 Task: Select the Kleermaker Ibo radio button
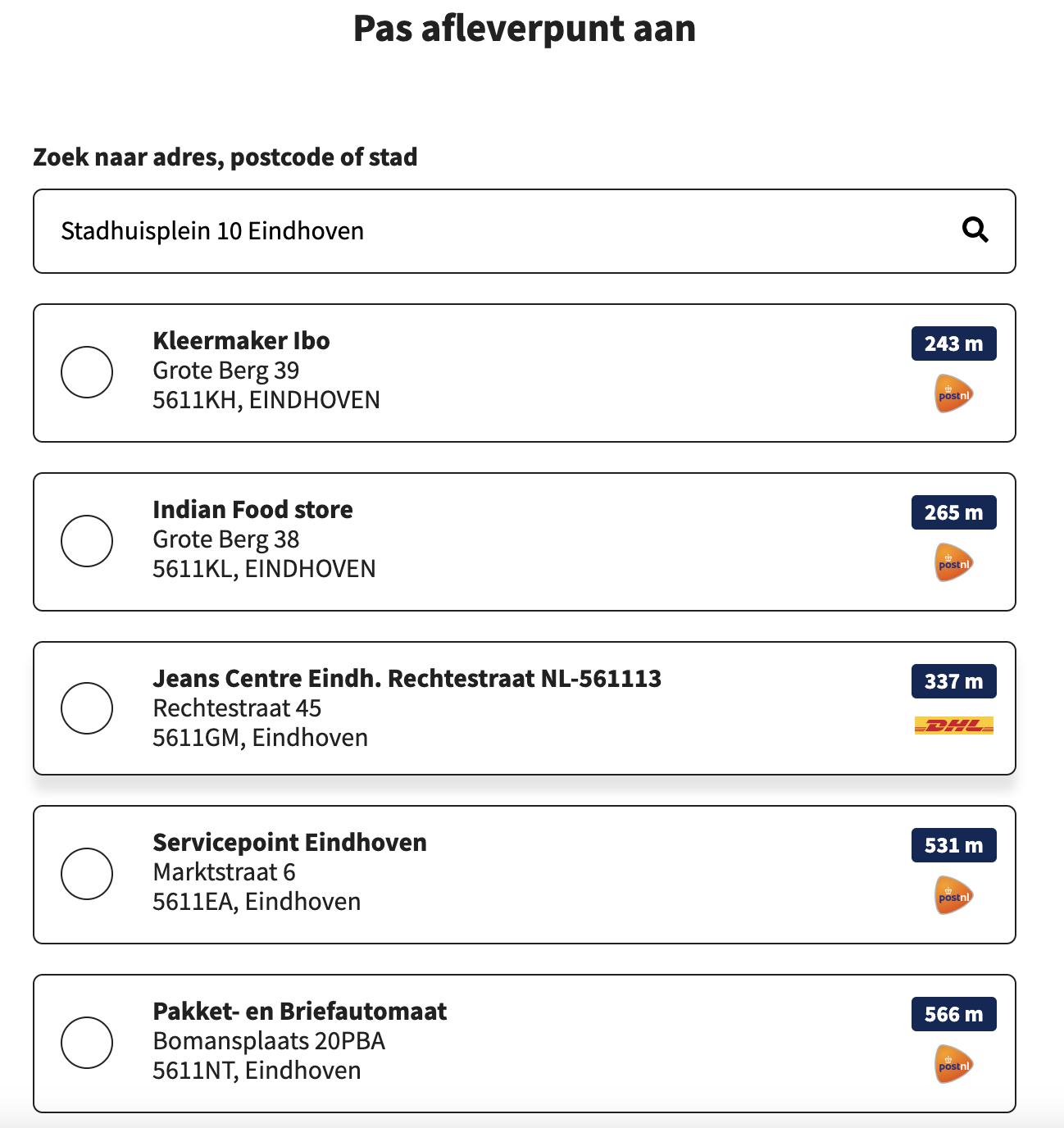coord(87,372)
